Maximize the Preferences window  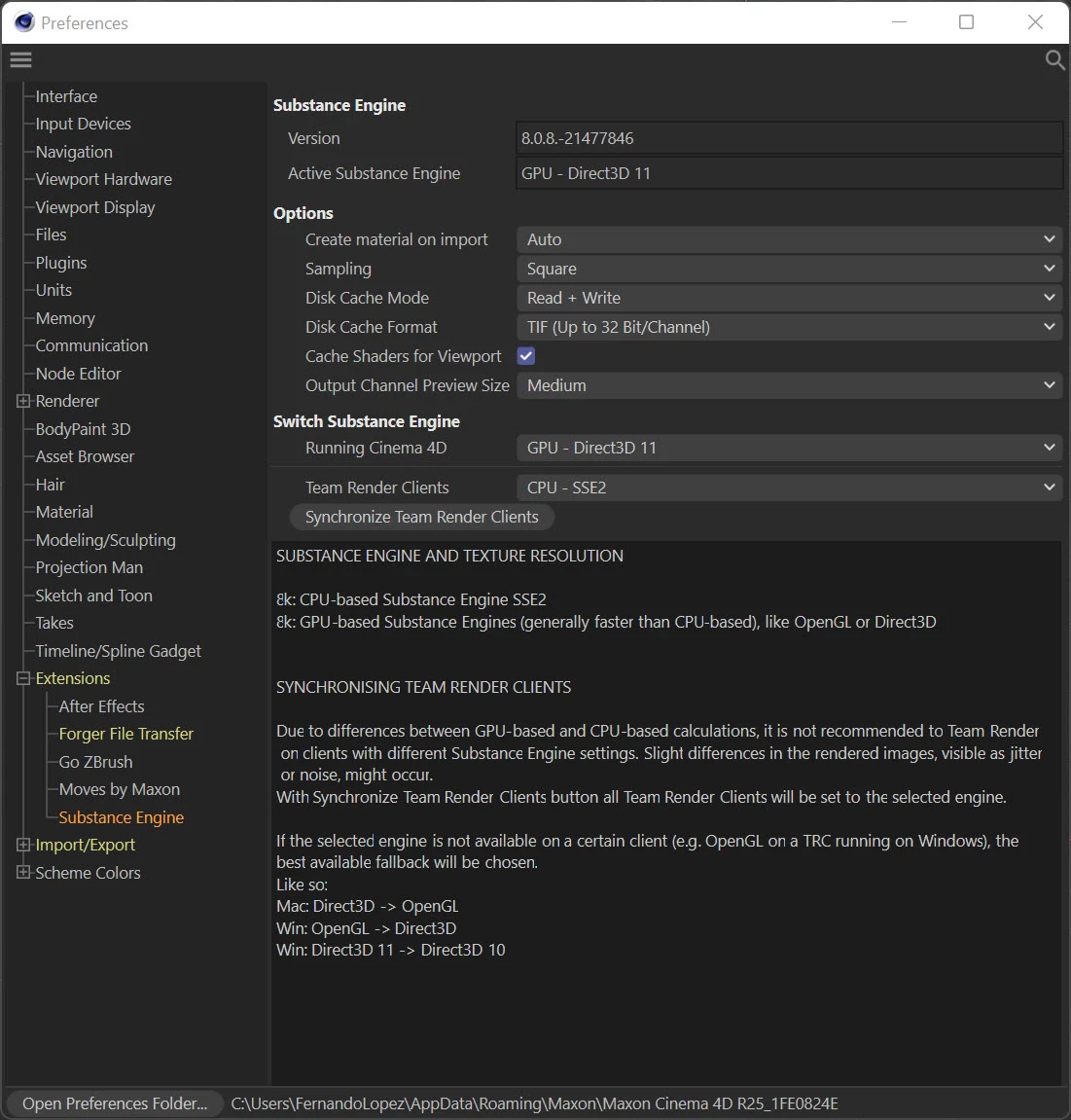966,22
